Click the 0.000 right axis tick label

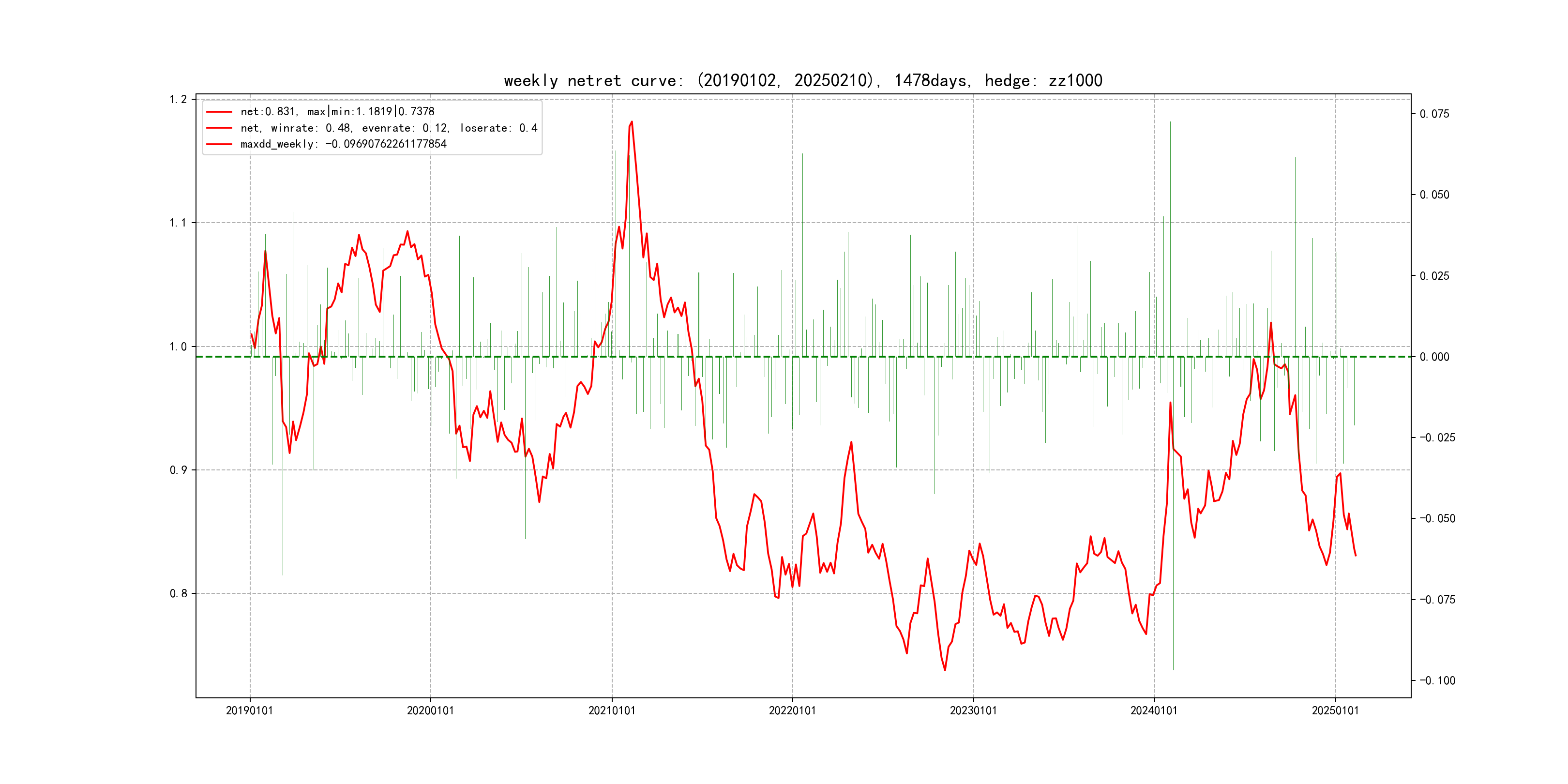[x=1435, y=357]
